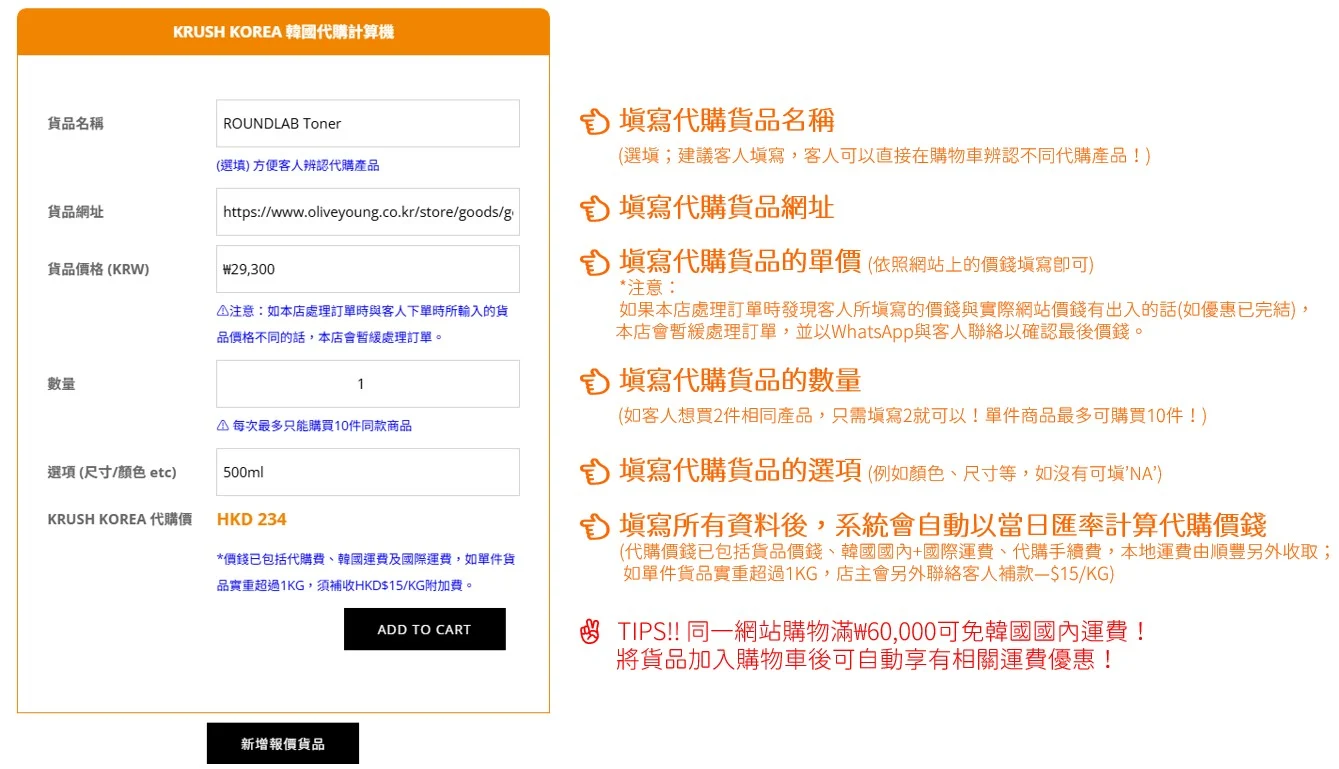1339x769 pixels.
Task: Click the warning triangle in the price note
Action: click(x=222, y=311)
